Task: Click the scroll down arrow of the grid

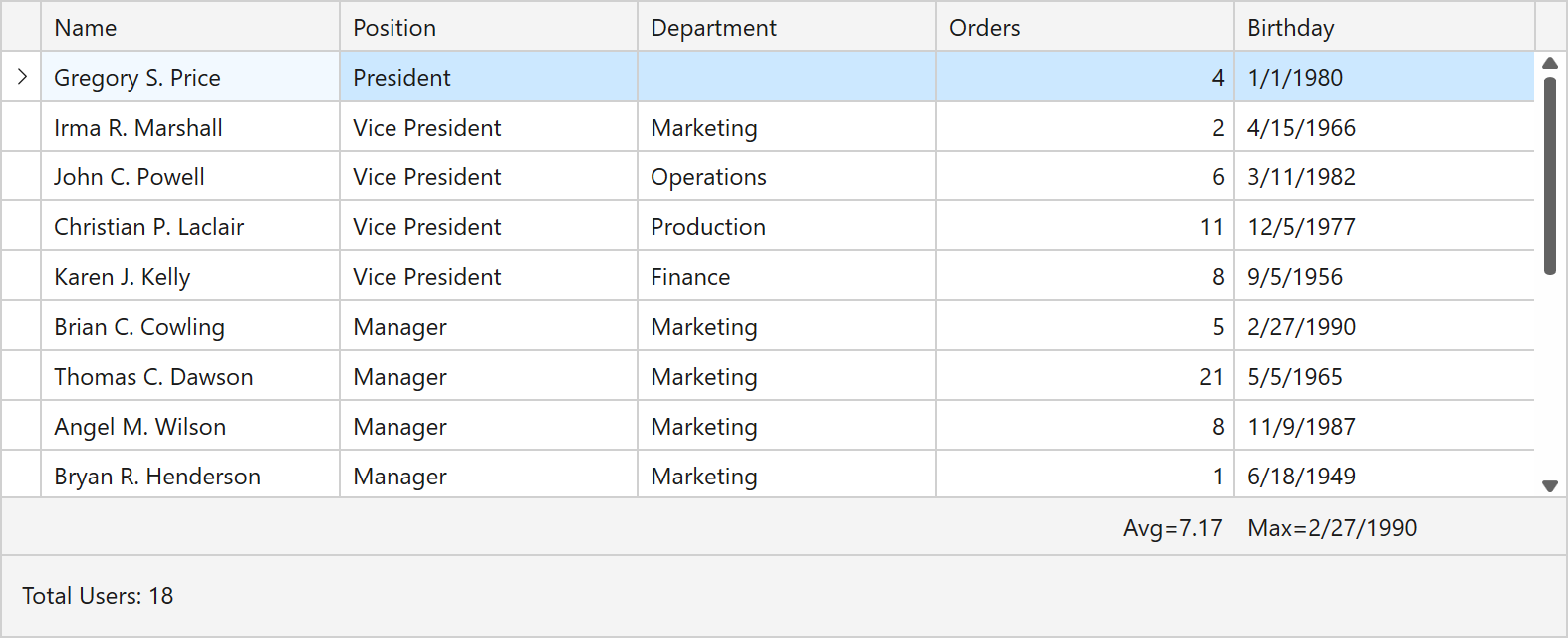Action: click(1549, 486)
